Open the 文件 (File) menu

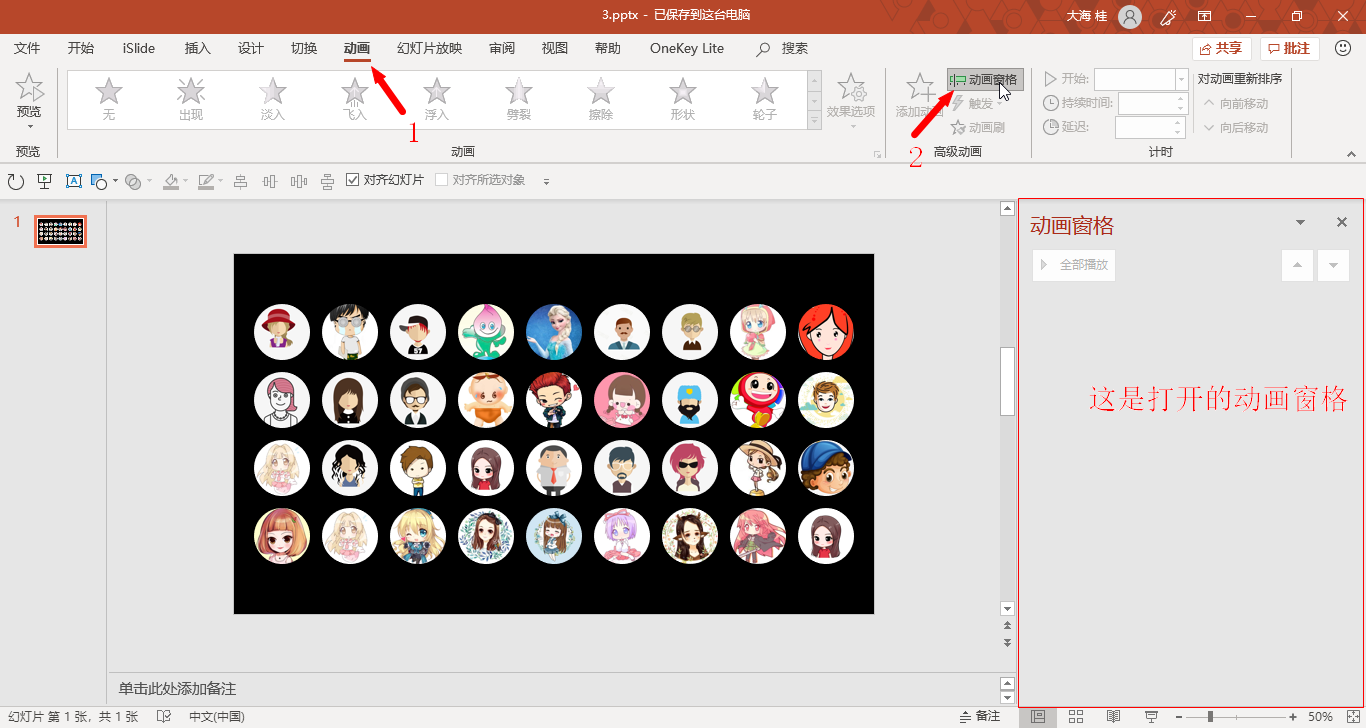(x=27, y=48)
